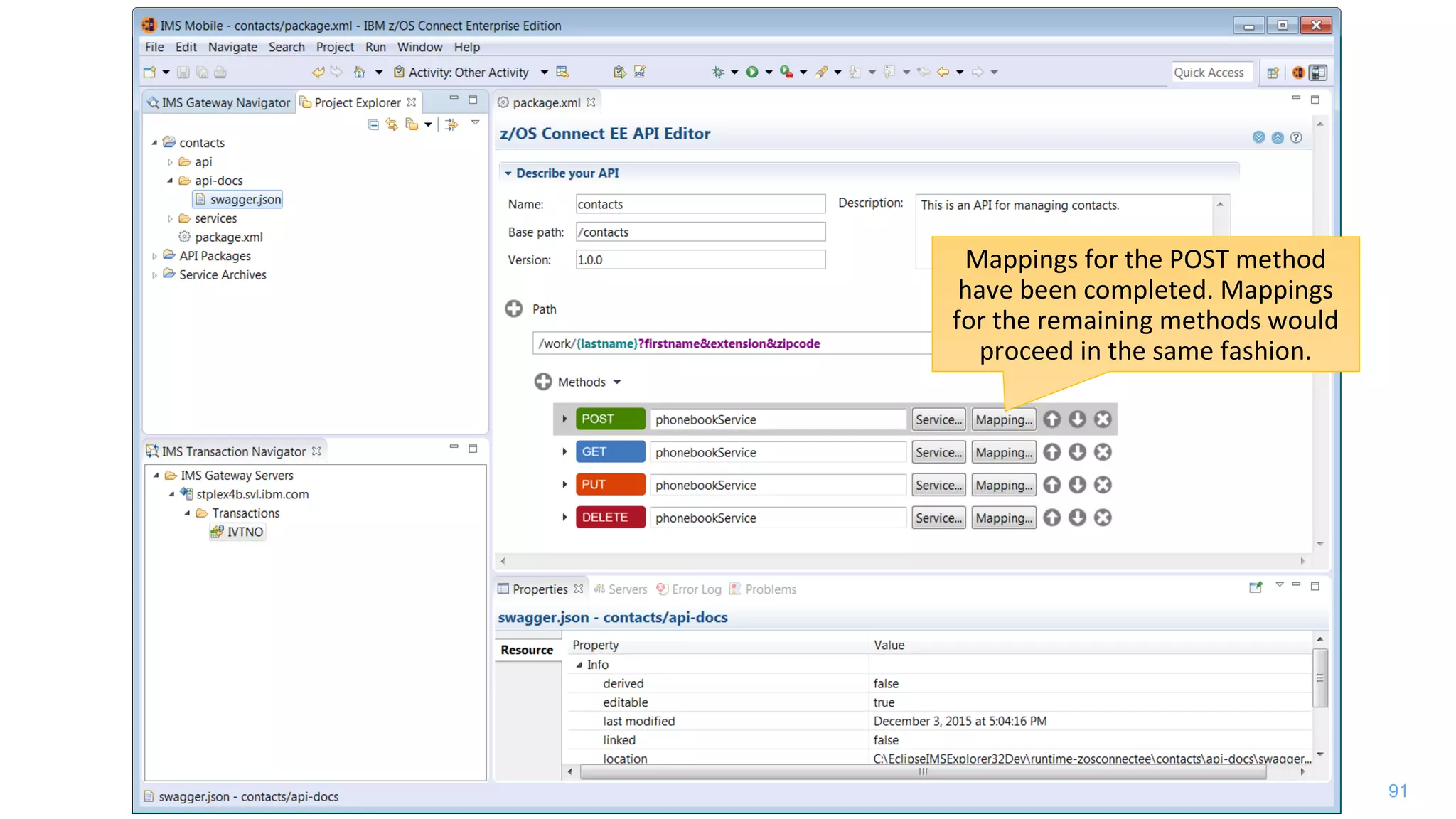The image size is (1456, 819).
Task: Click the add Methods plus icon
Action: [542, 382]
